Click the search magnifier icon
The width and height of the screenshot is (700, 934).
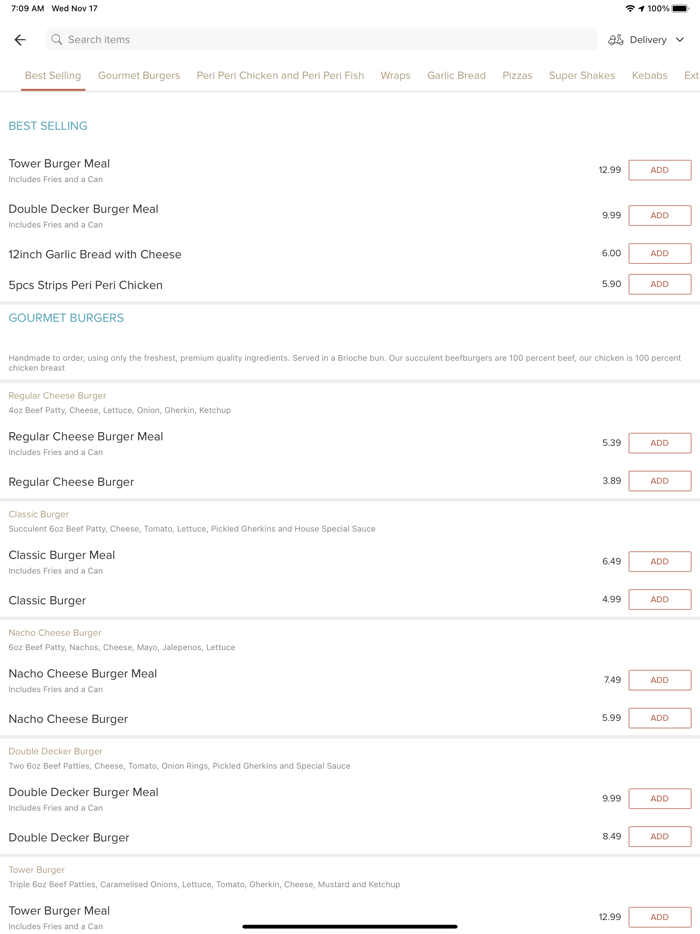point(57,40)
